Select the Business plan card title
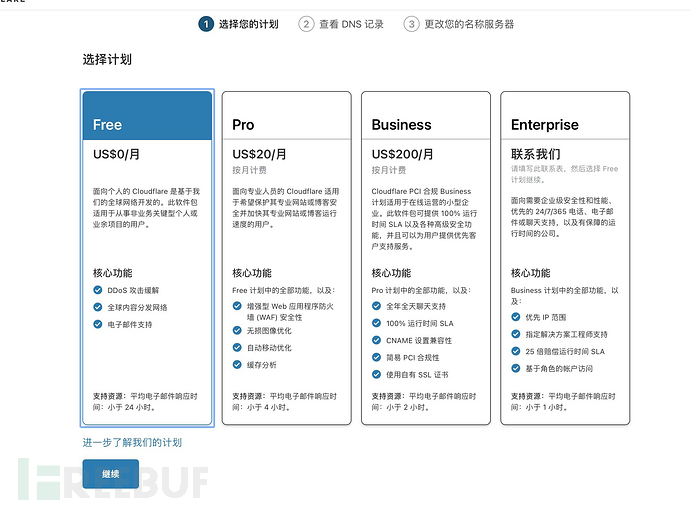 401,125
